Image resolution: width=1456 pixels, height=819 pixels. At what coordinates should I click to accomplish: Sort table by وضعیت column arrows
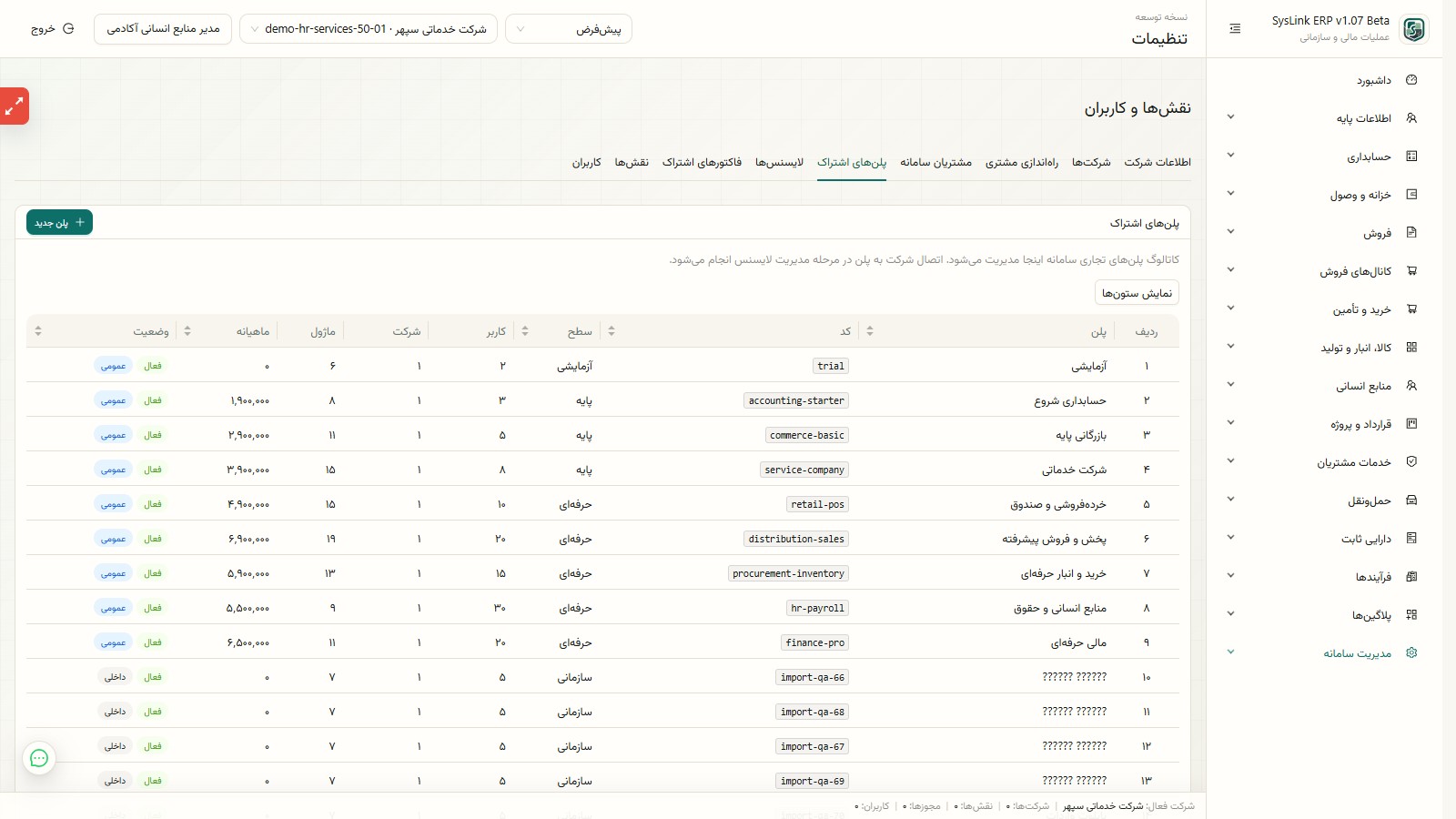pos(37,331)
